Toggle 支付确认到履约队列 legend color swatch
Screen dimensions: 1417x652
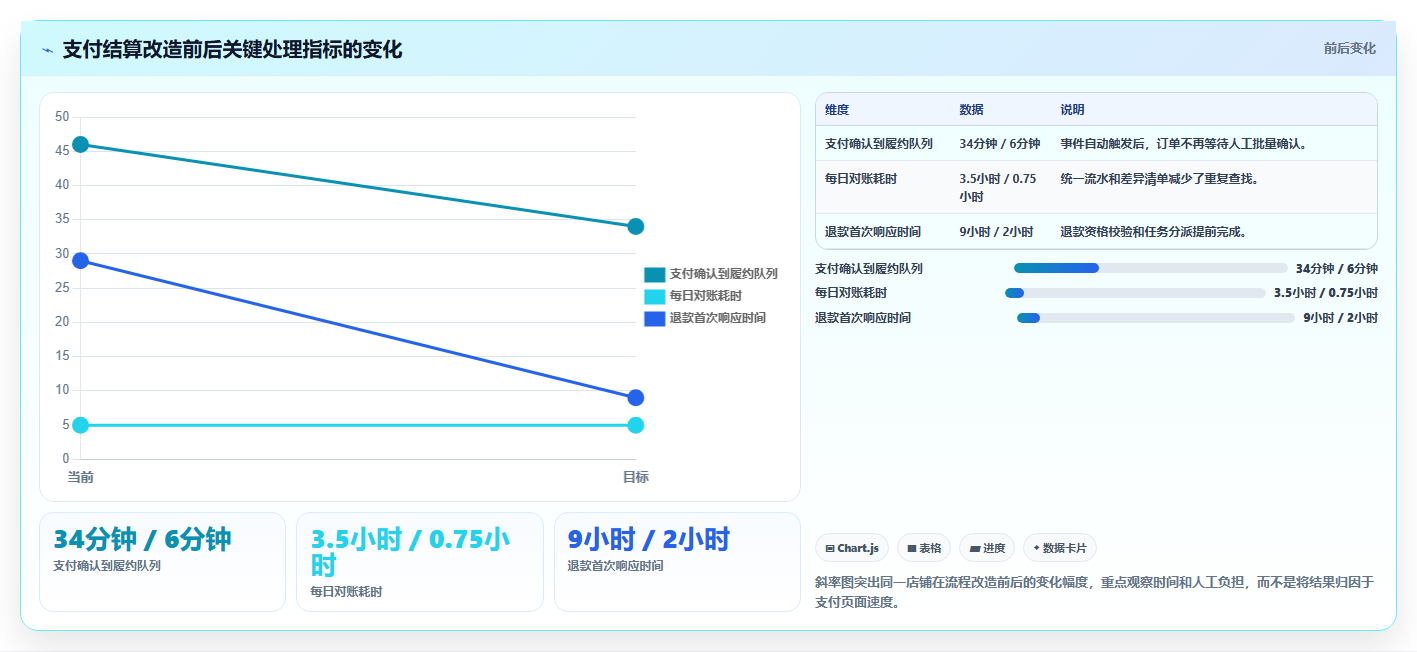[655, 274]
